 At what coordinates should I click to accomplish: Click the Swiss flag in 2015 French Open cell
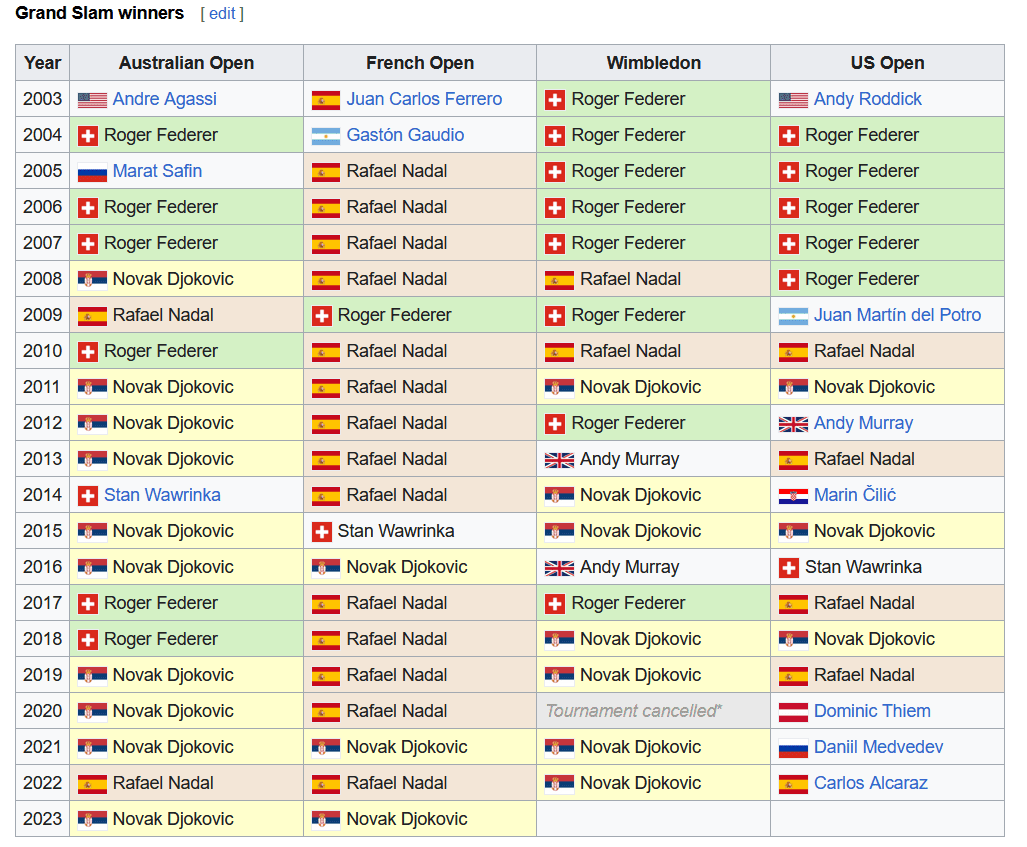click(x=322, y=533)
